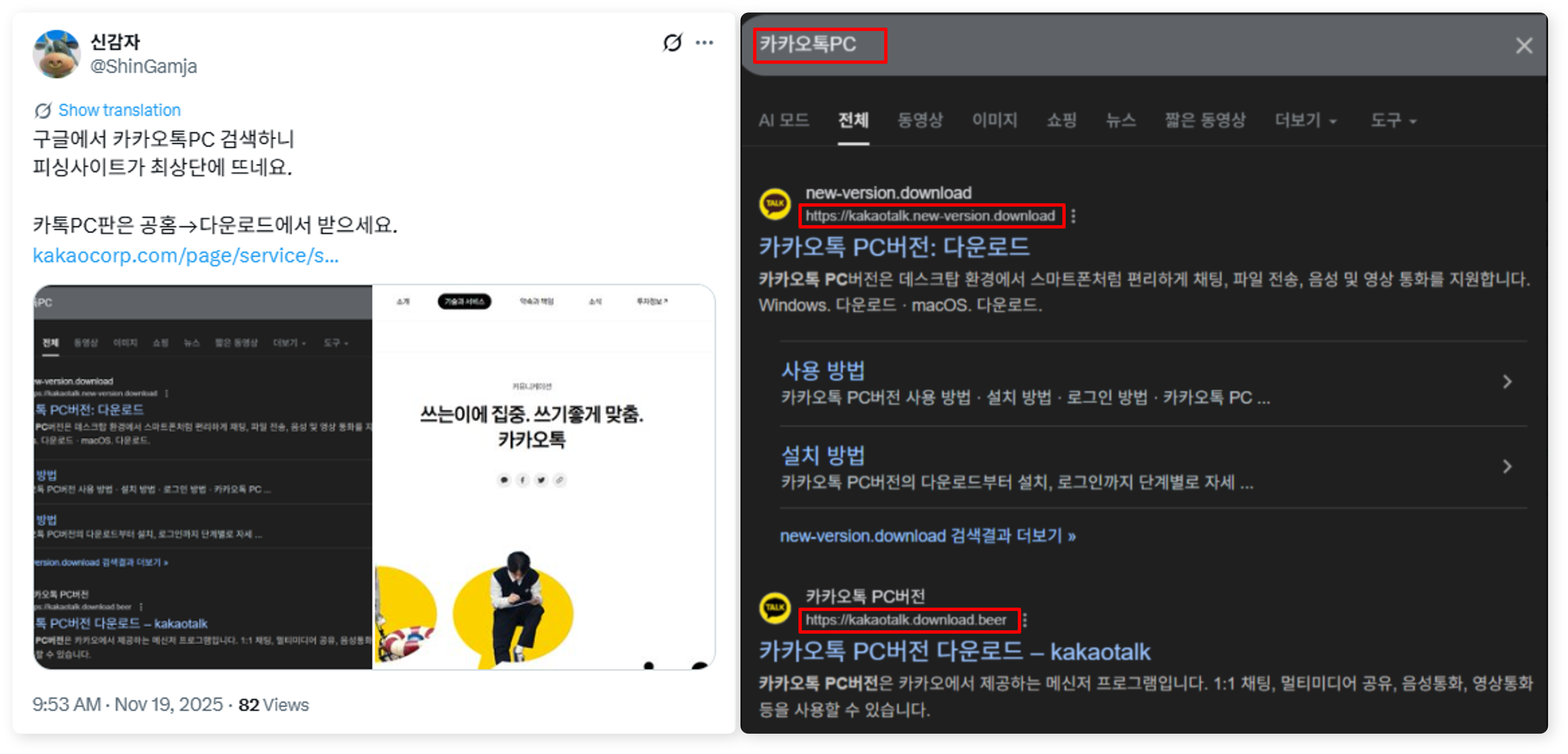The image size is (1568, 754).
Task: Expand the 설치 방법 row chevron
Action: (1507, 466)
